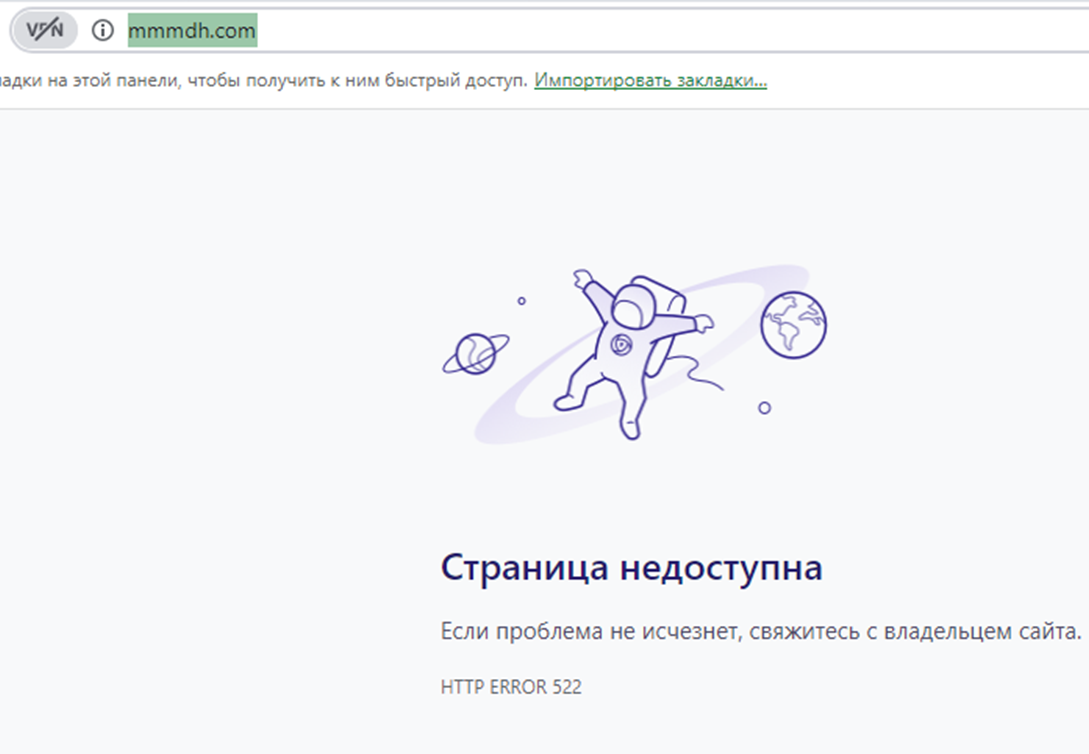Screen dimensions: 1089x754
Task: Click the small circle below Earth
Action: (764, 408)
